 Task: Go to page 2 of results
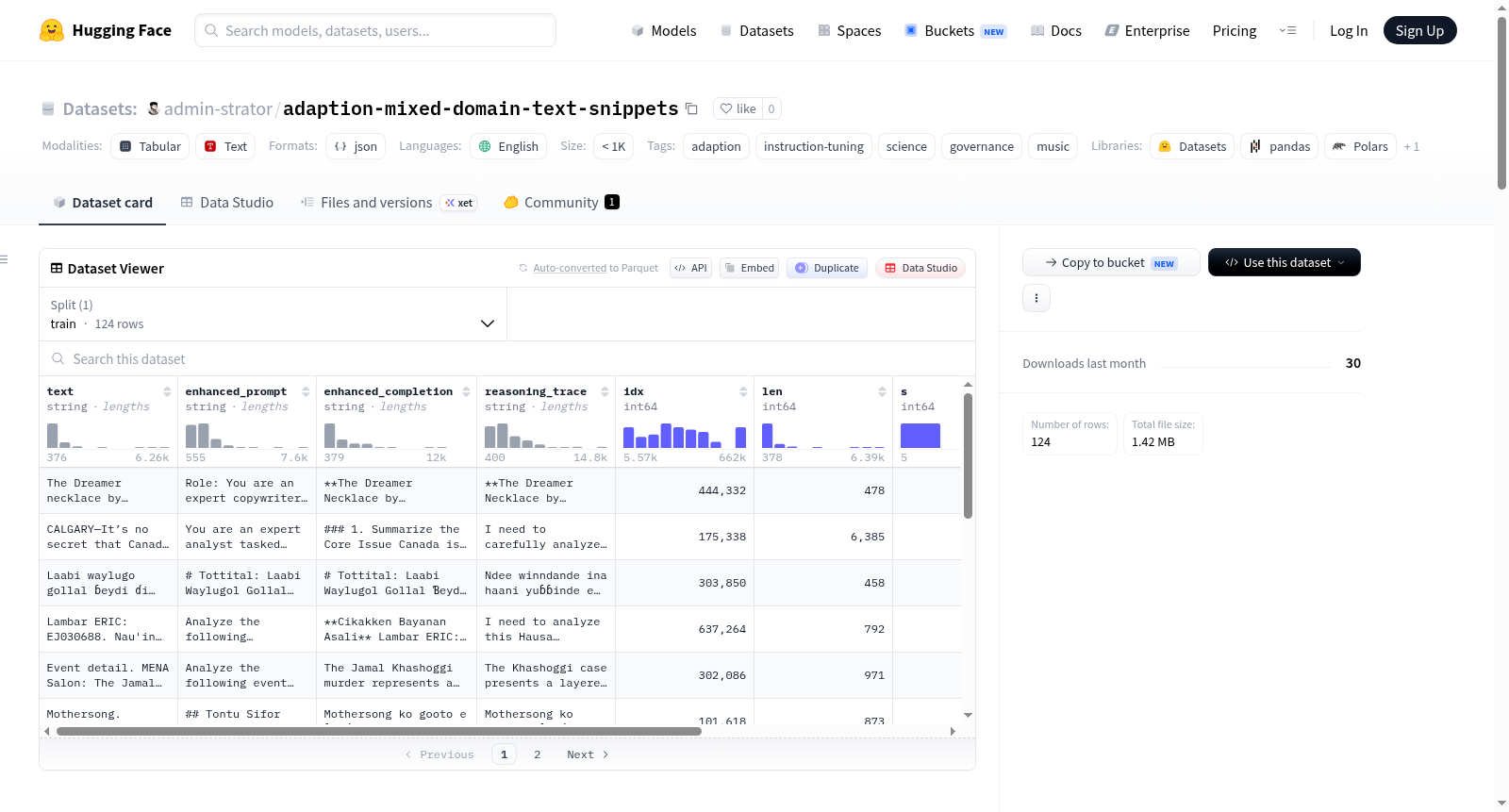tap(538, 754)
